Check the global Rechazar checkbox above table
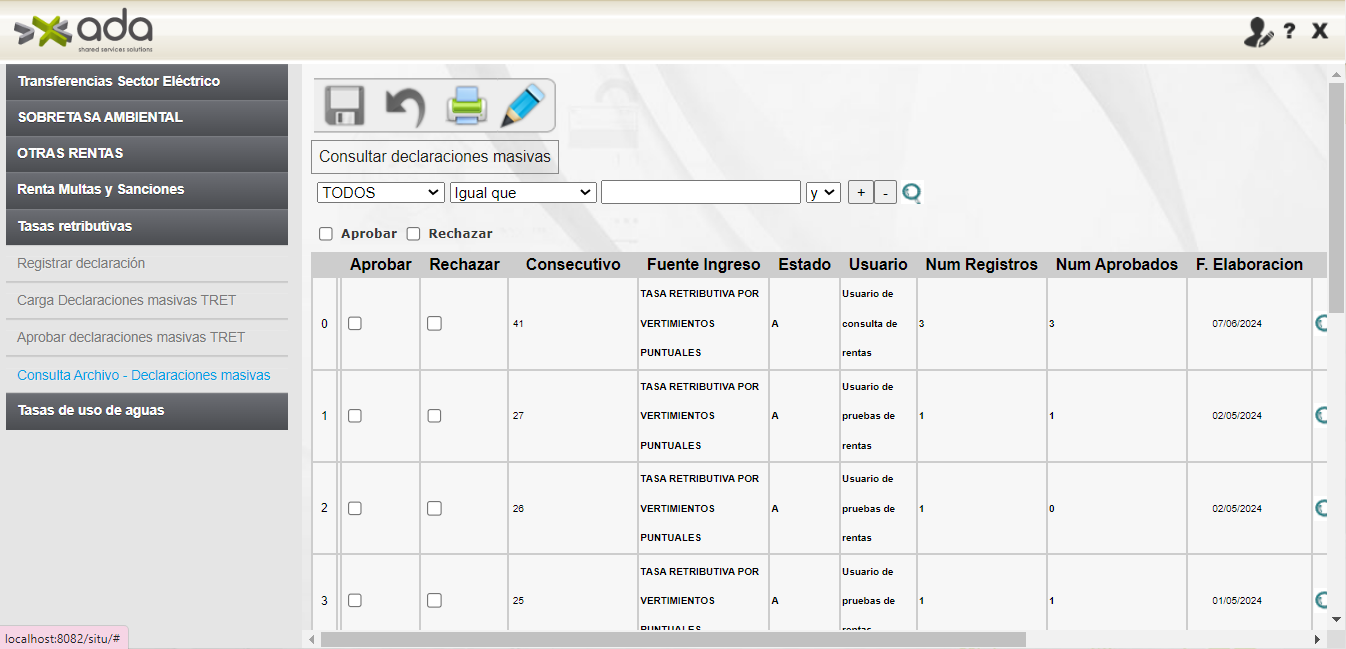The width and height of the screenshot is (1346, 649). point(413,234)
